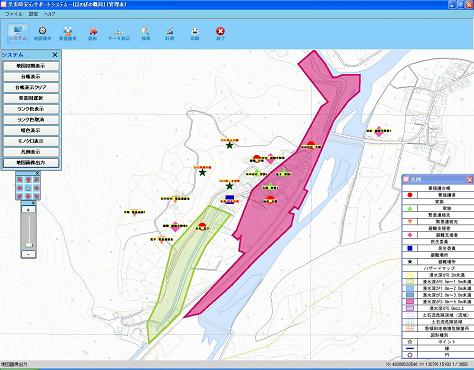Click the モノクロ表示 button
474x370 pixels.
pos(31,141)
